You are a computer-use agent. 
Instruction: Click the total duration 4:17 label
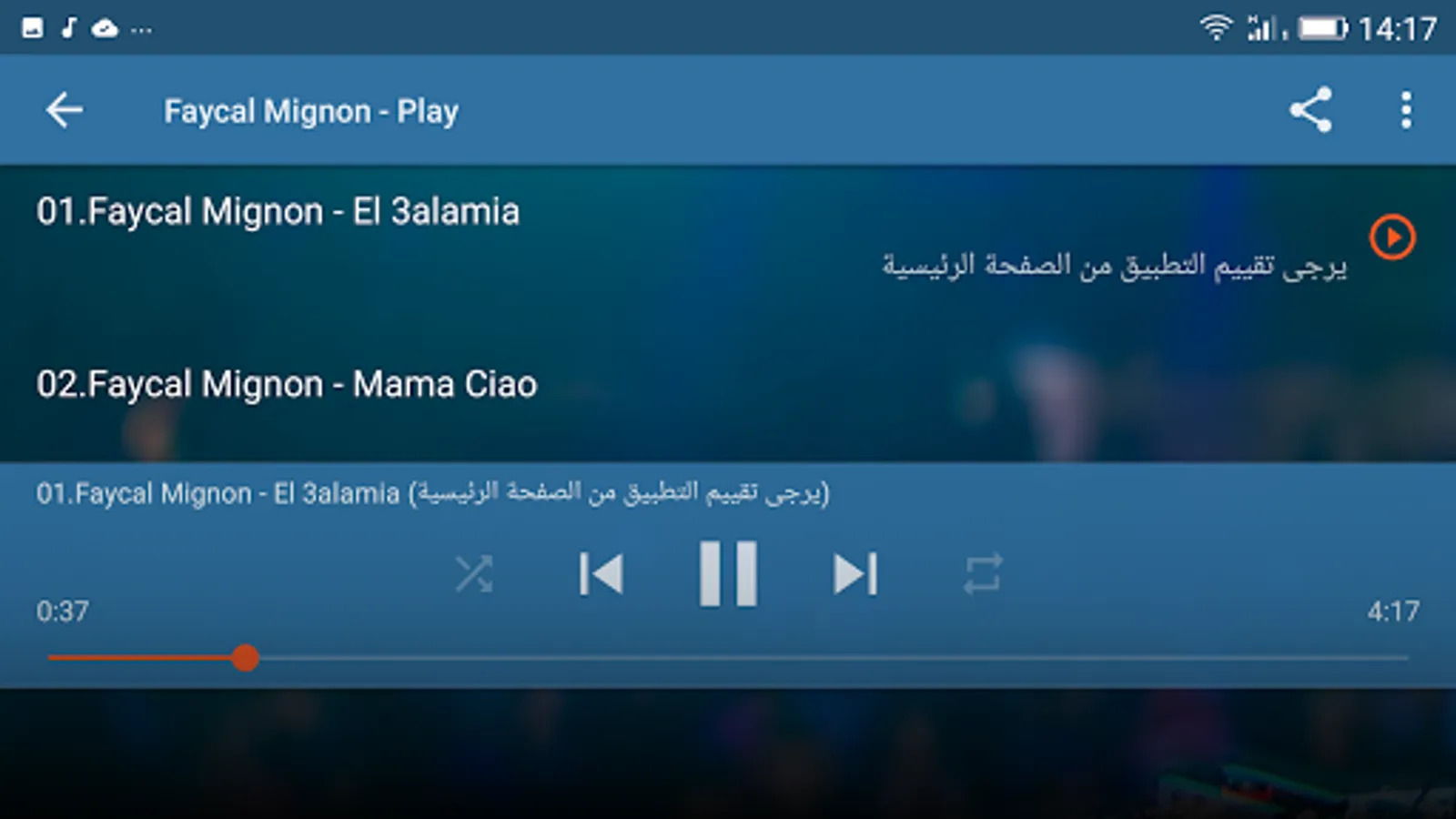(x=1393, y=611)
